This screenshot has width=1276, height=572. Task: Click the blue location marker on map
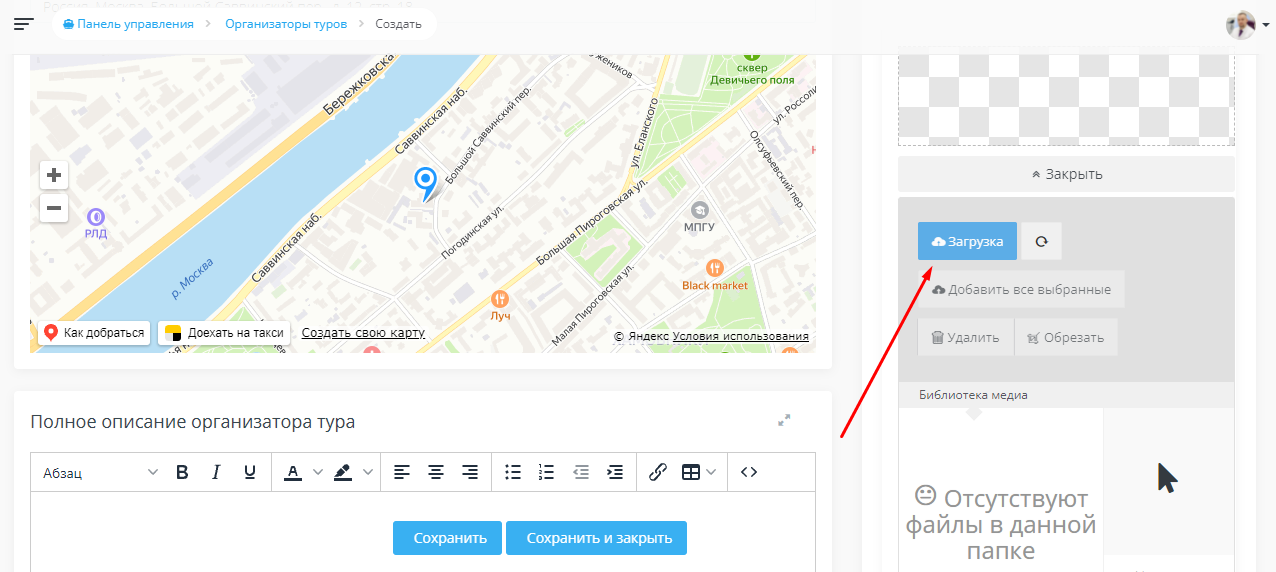click(x=426, y=183)
